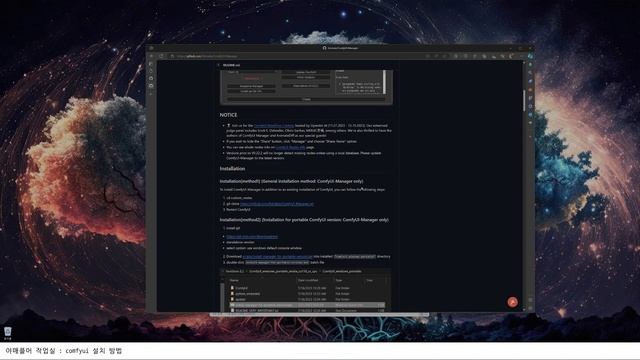Open the Copilot icon in browser corner
This screenshot has height=360, width=640.
[530, 56]
